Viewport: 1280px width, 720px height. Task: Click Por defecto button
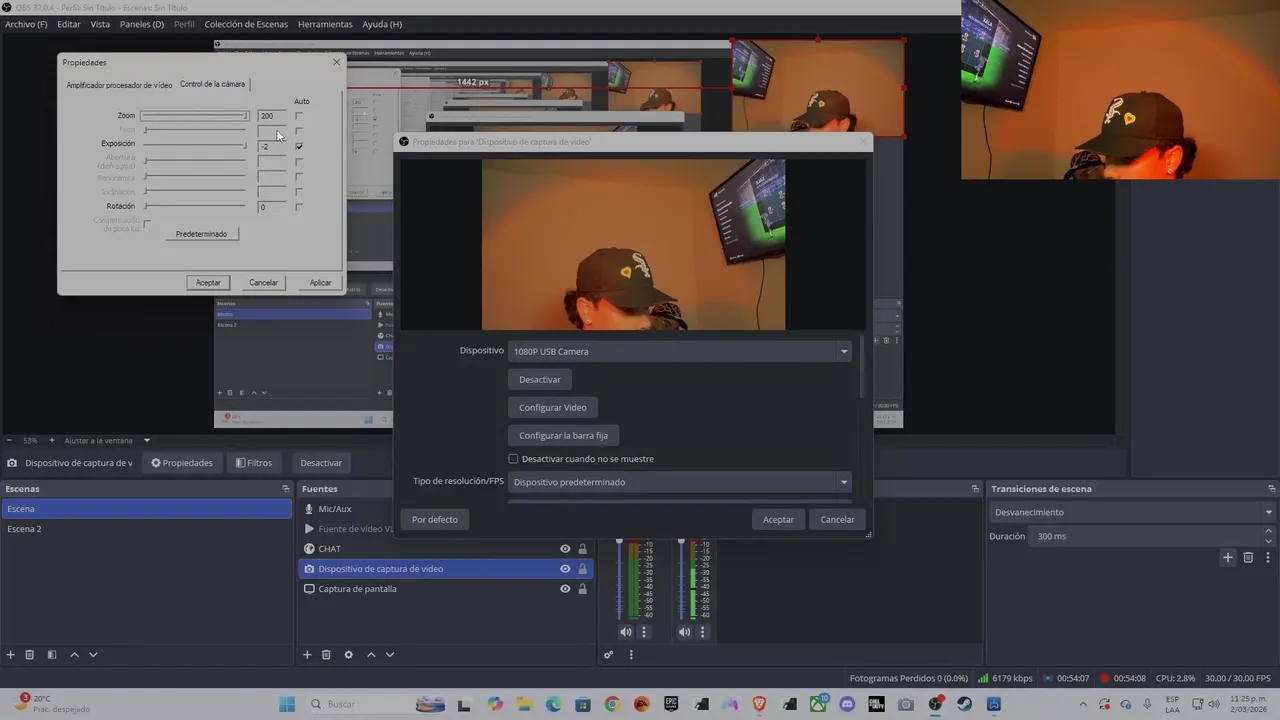[x=435, y=520]
